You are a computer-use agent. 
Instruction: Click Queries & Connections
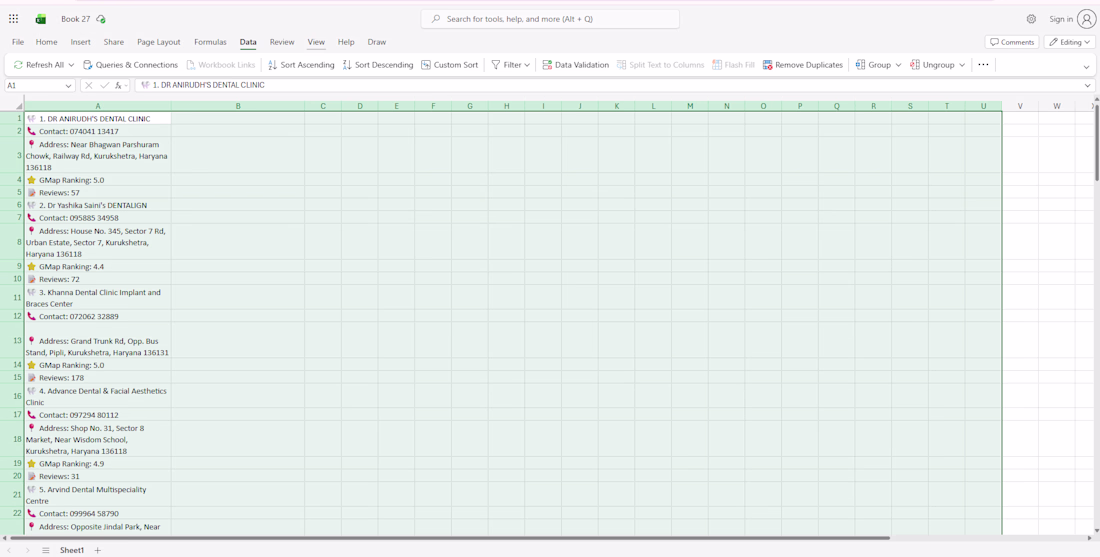pos(130,65)
